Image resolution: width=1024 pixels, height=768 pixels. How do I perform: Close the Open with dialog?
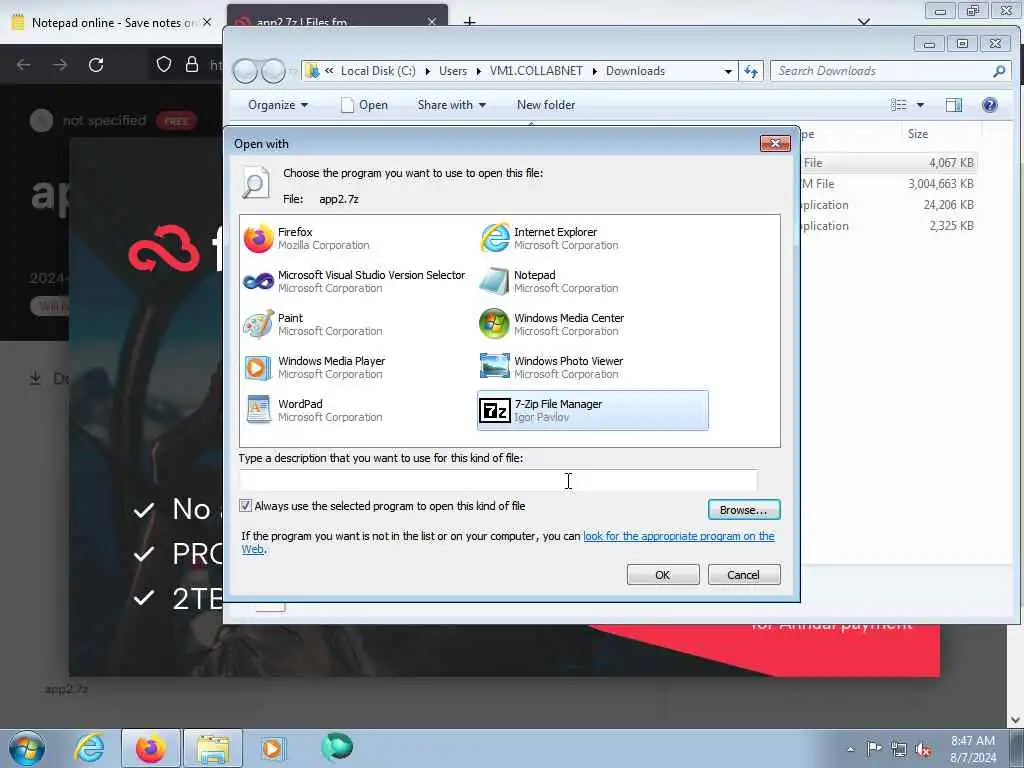pyautogui.click(x=775, y=143)
